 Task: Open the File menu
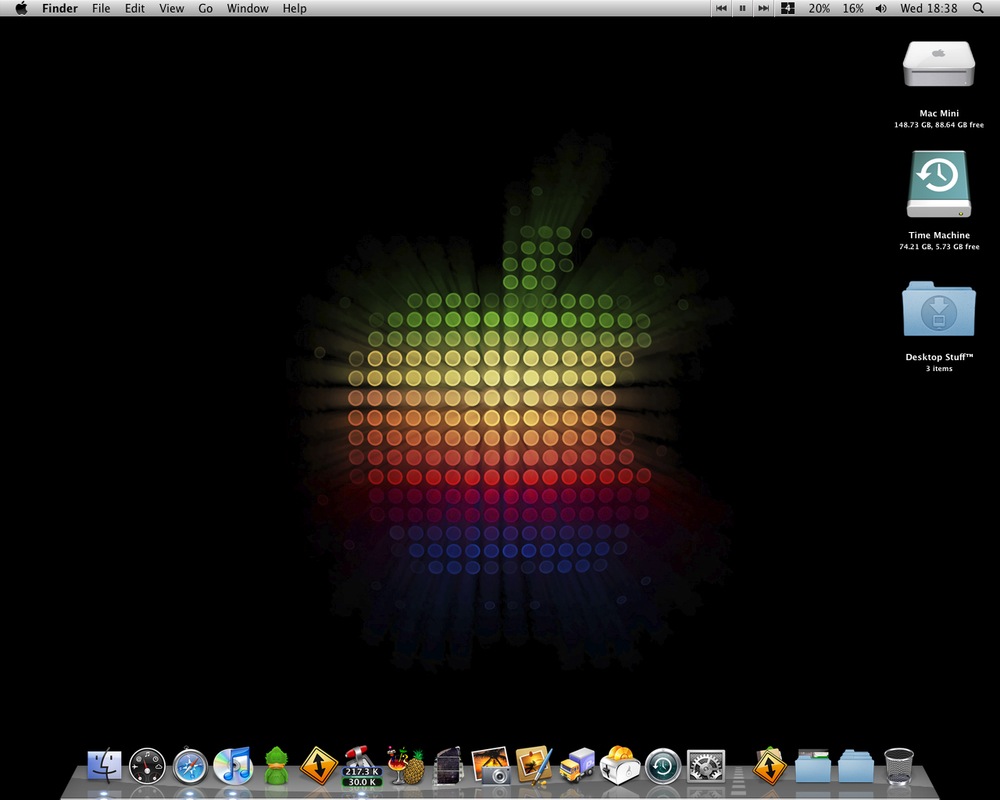pyautogui.click(x=101, y=8)
